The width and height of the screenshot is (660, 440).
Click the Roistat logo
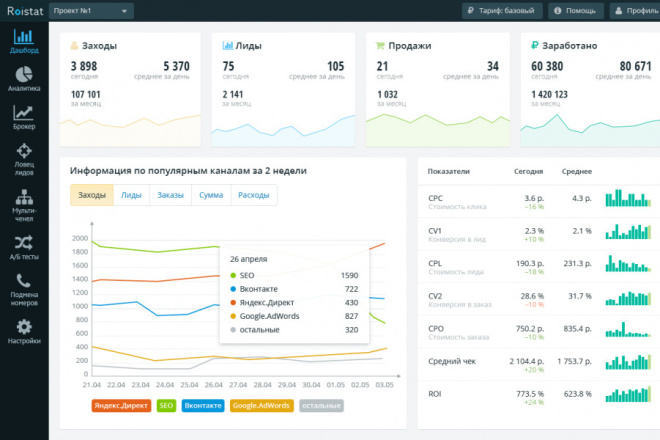[25, 11]
